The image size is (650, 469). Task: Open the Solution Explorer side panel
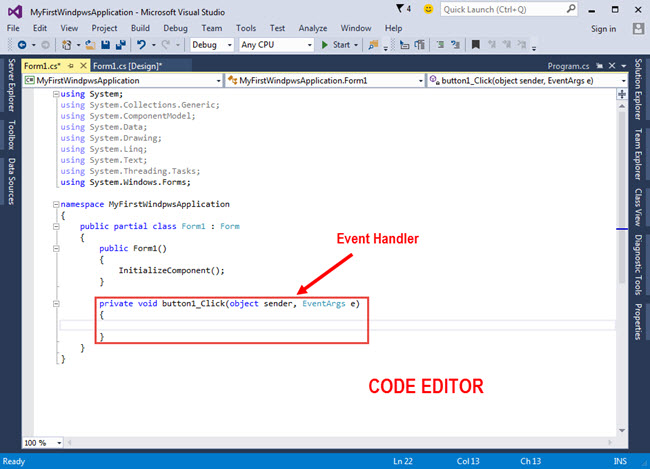click(x=638, y=89)
